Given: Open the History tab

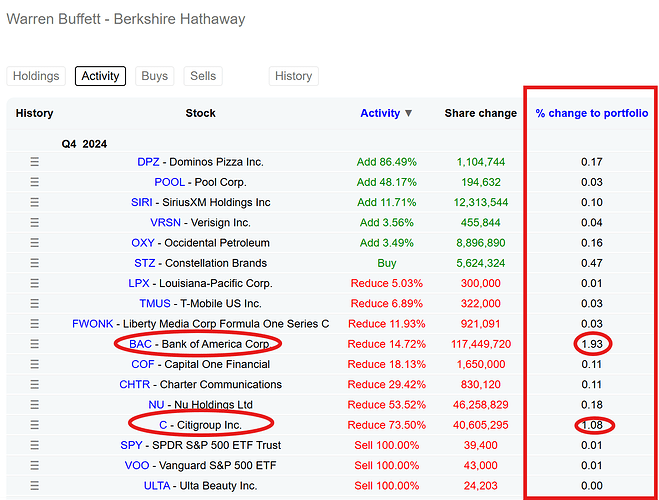Looking at the screenshot, I should click(294, 76).
